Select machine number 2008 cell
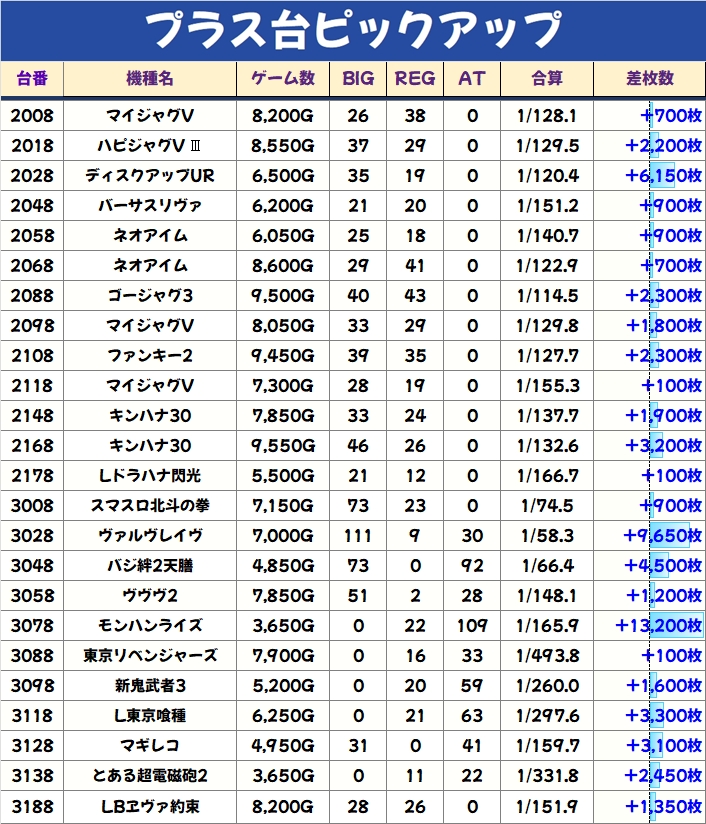 click(x=32, y=116)
